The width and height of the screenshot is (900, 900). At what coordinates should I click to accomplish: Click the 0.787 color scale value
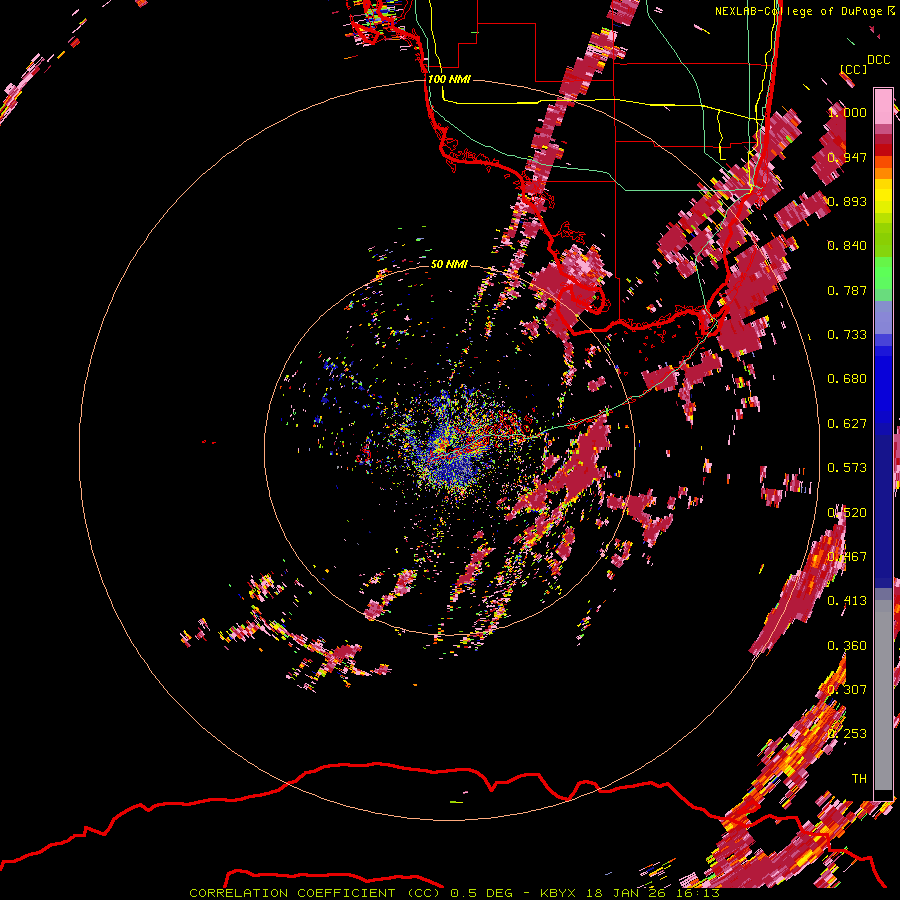[847, 290]
